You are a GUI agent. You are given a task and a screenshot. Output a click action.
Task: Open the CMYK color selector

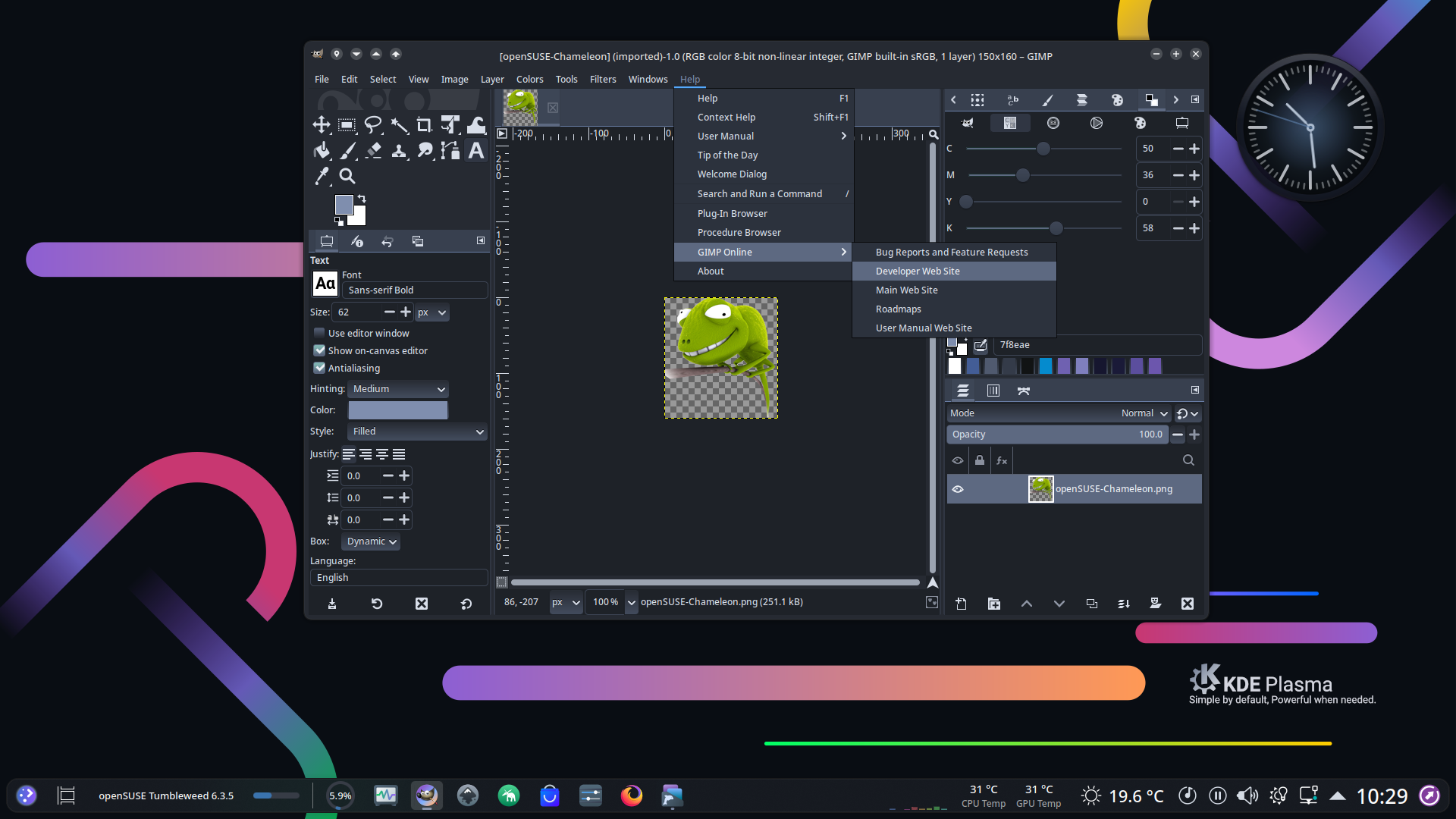[1010, 123]
